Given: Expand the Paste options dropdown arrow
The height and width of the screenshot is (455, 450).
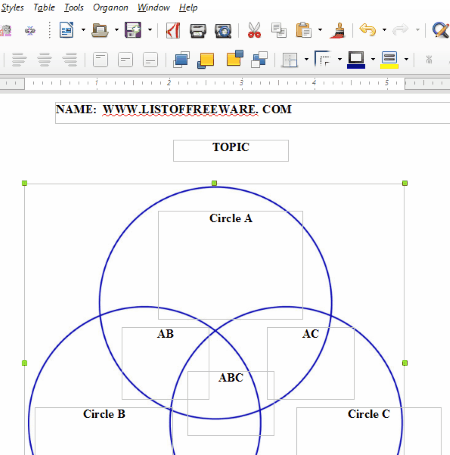Looking at the screenshot, I should (320, 30).
